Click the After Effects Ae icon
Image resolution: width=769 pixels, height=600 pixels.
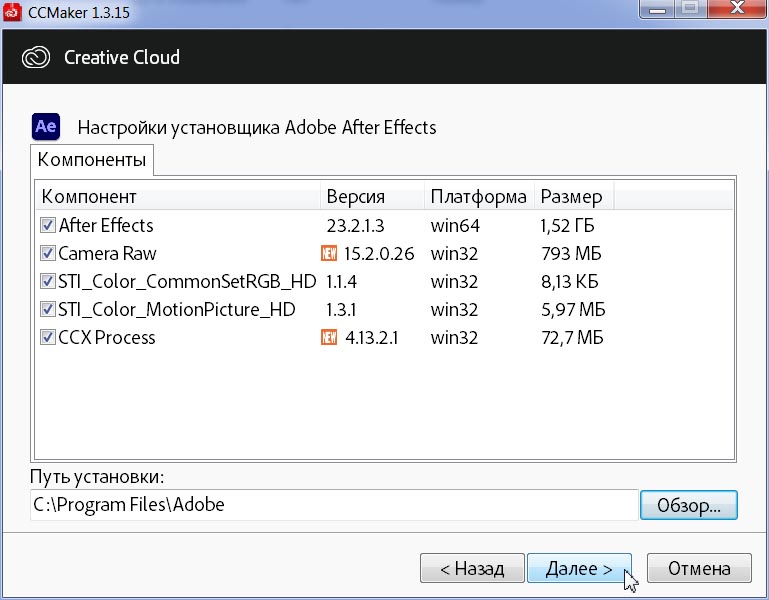pyautogui.click(x=46, y=127)
